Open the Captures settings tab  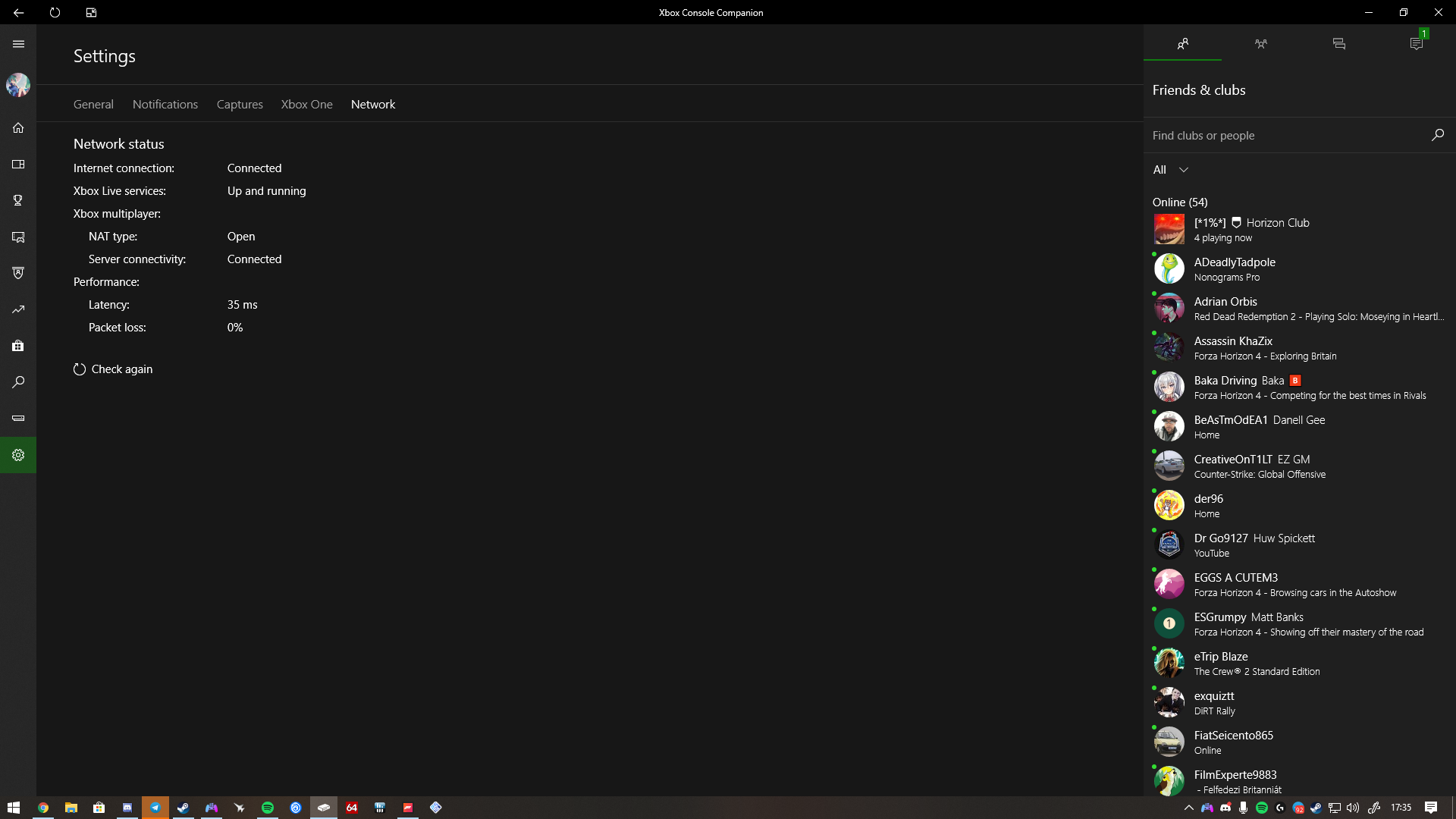click(x=240, y=105)
